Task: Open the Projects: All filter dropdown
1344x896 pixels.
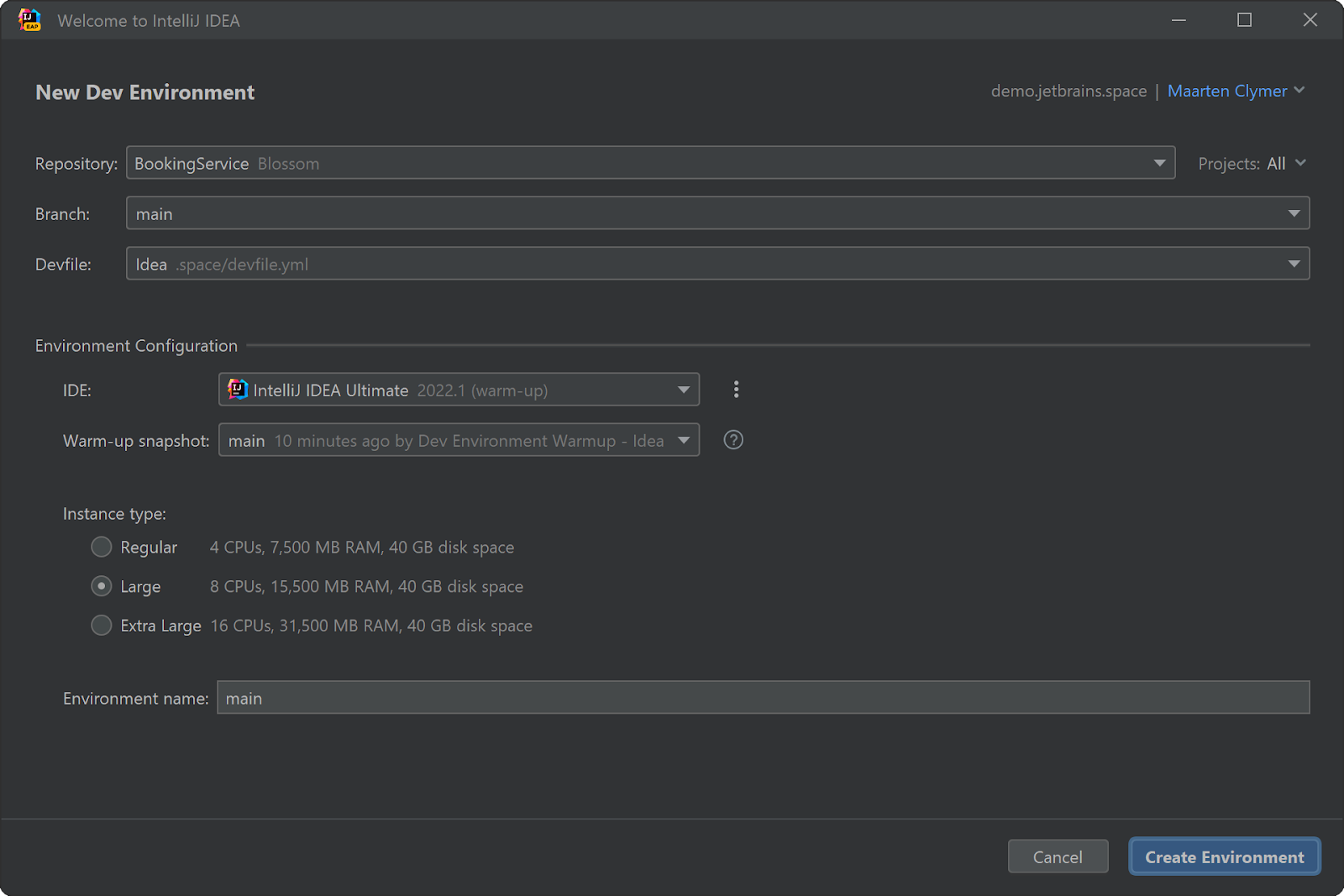Action: (x=1252, y=164)
